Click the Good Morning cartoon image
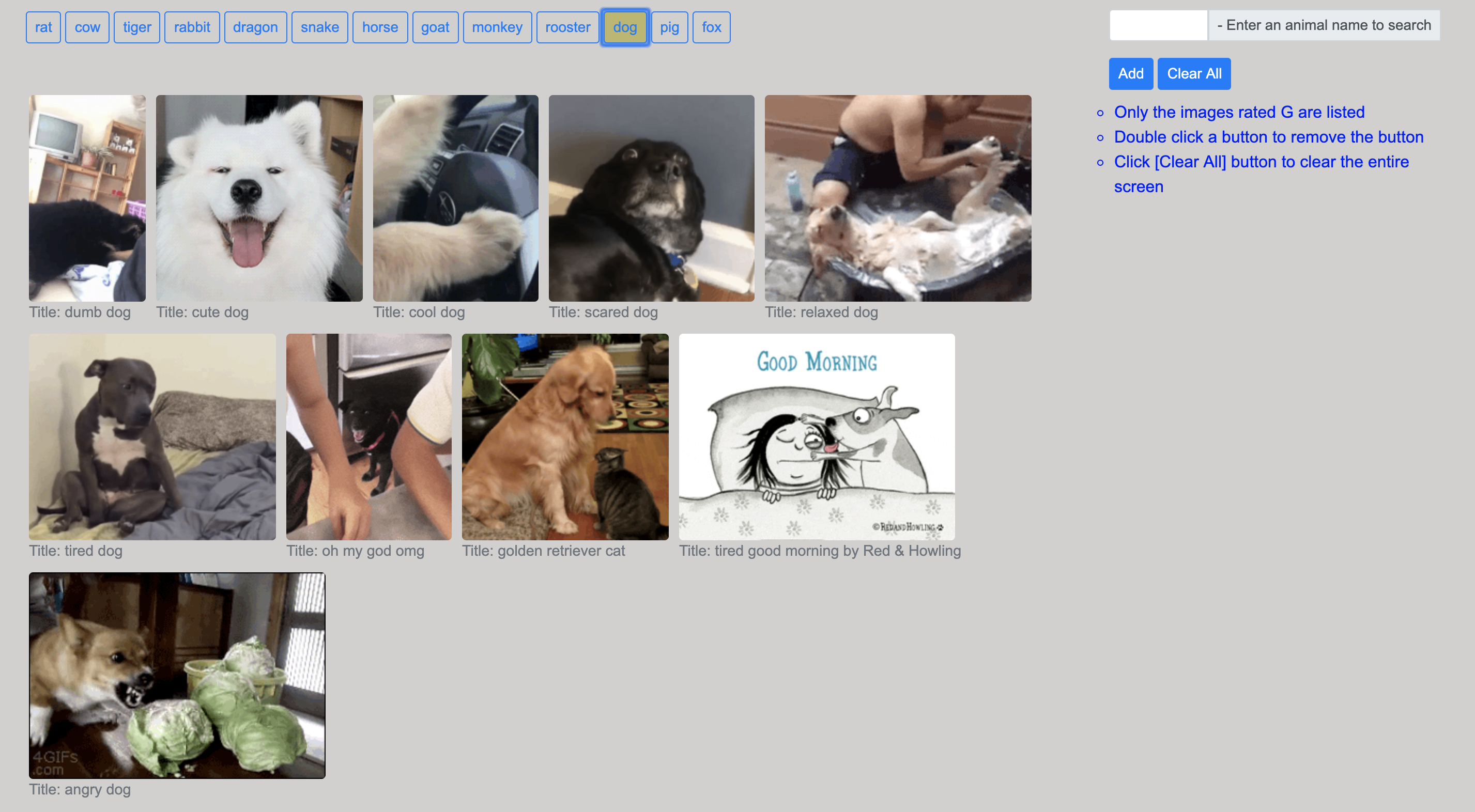Viewport: 1475px width, 812px height. pos(817,436)
